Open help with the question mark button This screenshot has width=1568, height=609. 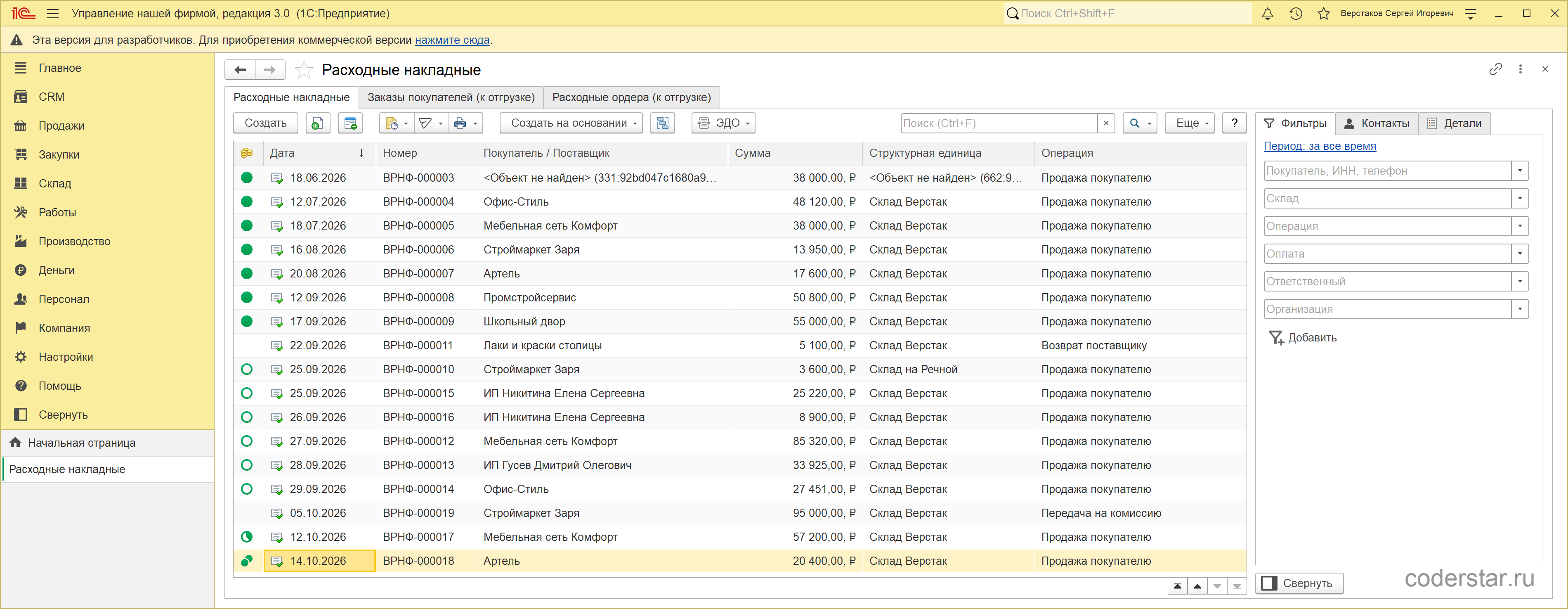(x=1235, y=123)
